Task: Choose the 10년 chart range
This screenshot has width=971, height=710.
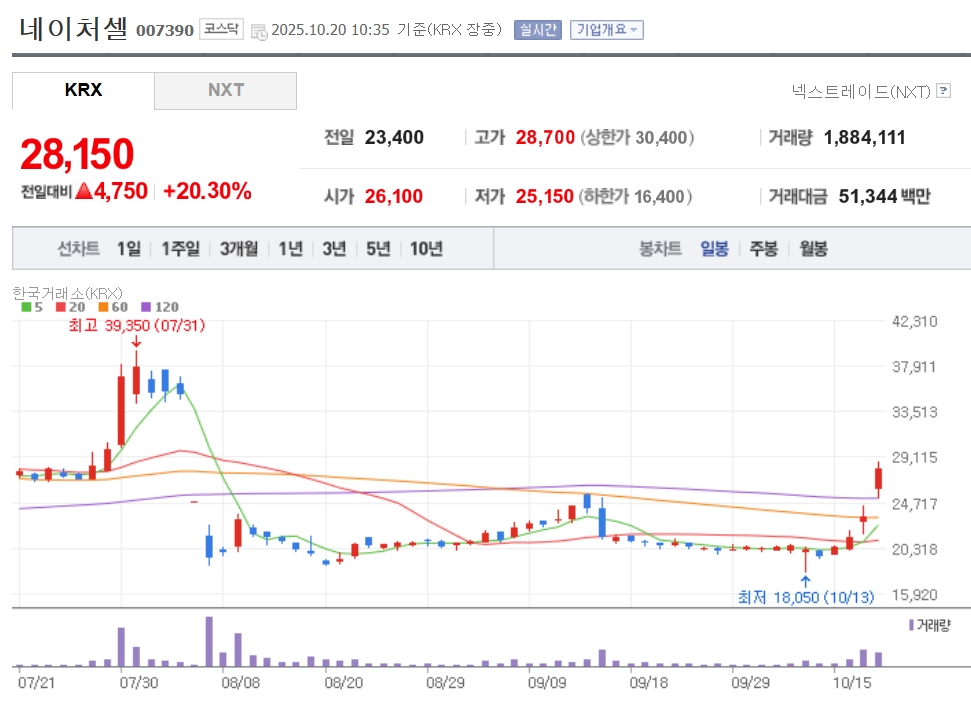Action: tap(426, 249)
